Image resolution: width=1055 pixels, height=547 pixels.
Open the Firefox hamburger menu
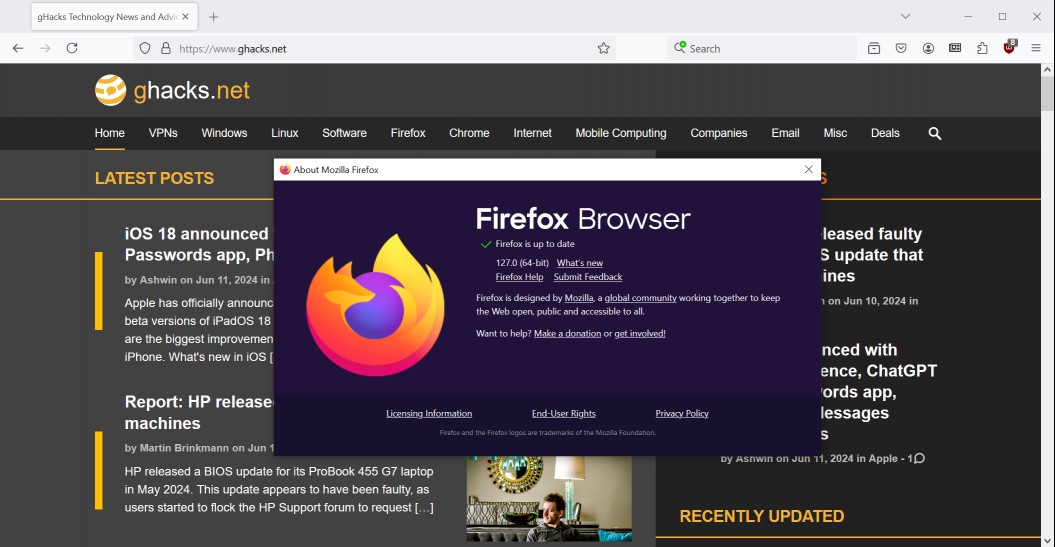[1036, 48]
